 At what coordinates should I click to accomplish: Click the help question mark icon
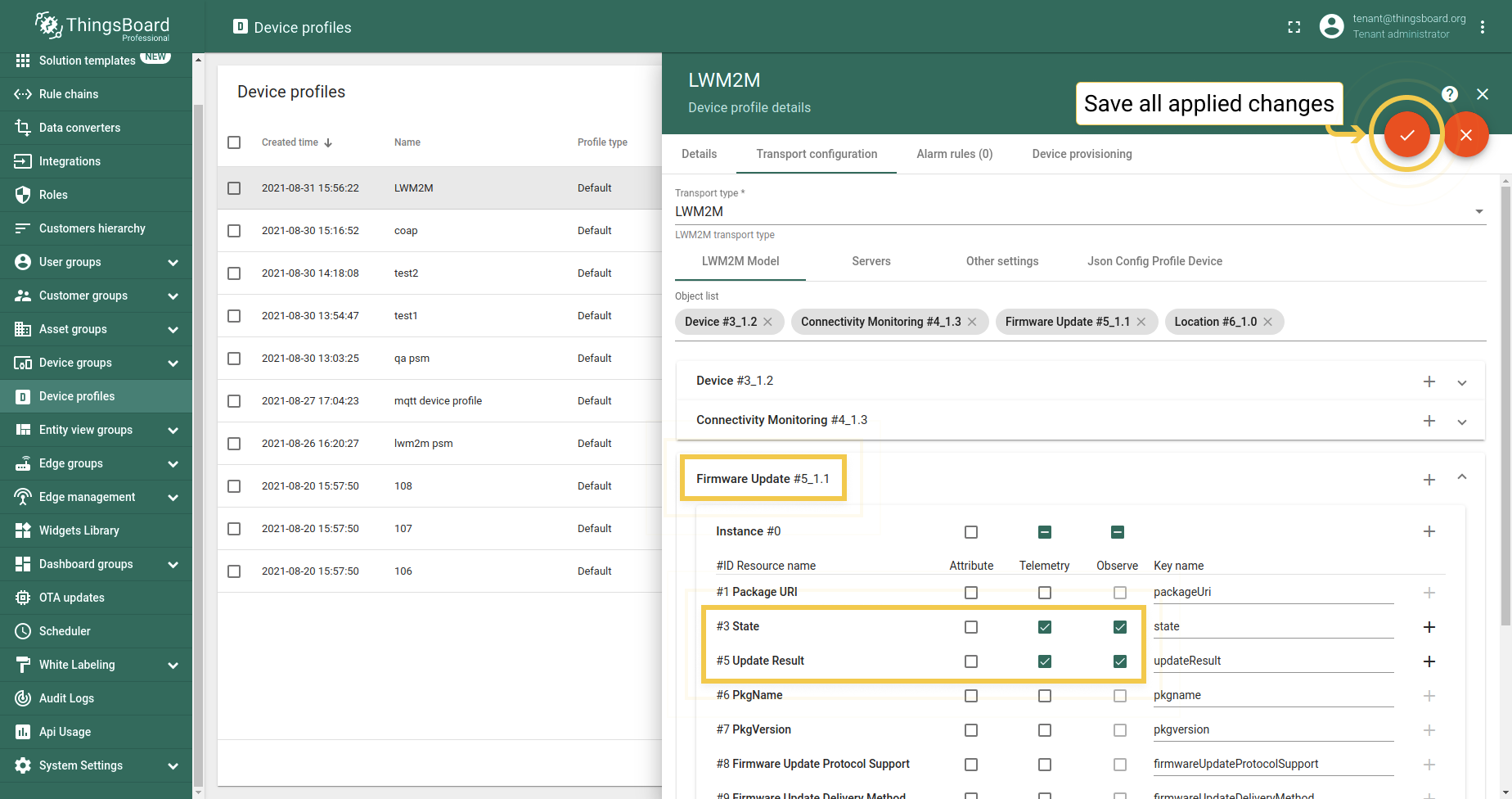1449,94
